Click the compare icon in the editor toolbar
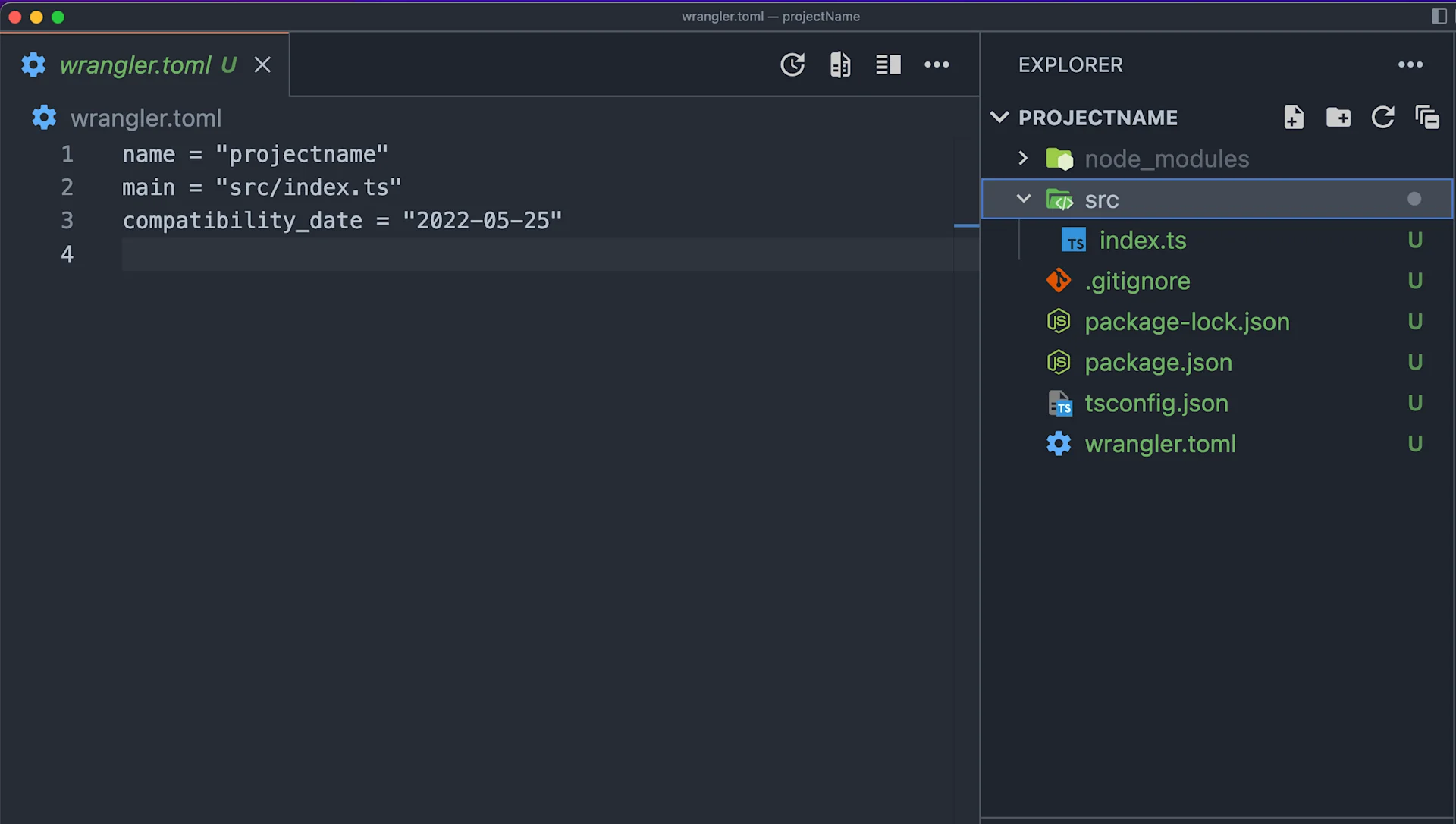Image resolution: width=1456 pixels, height=824 pixels. (839, 64)
